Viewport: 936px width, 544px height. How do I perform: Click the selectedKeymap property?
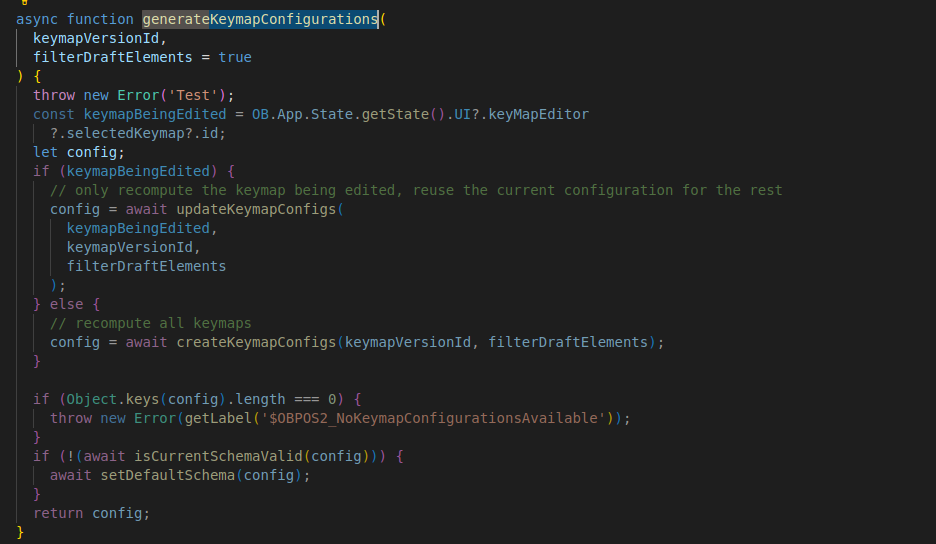[125, 133]
